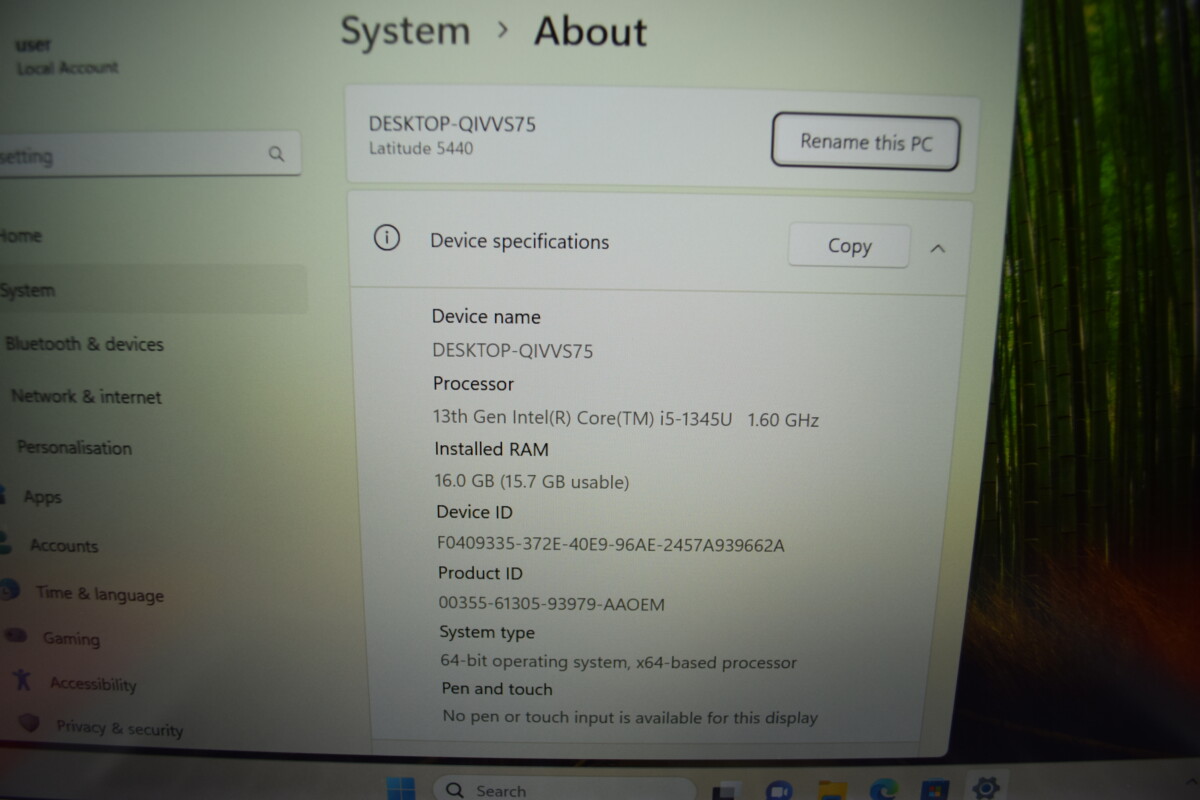Screen dimensions: 1200x800
Task: Click the "64-bit operating system" system type text
Action: [533, 662]
